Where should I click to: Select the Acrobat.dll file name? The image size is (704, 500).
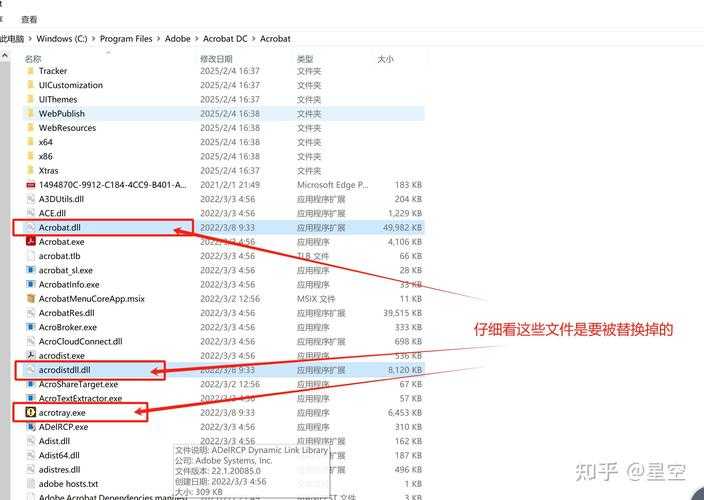[60, 228]
